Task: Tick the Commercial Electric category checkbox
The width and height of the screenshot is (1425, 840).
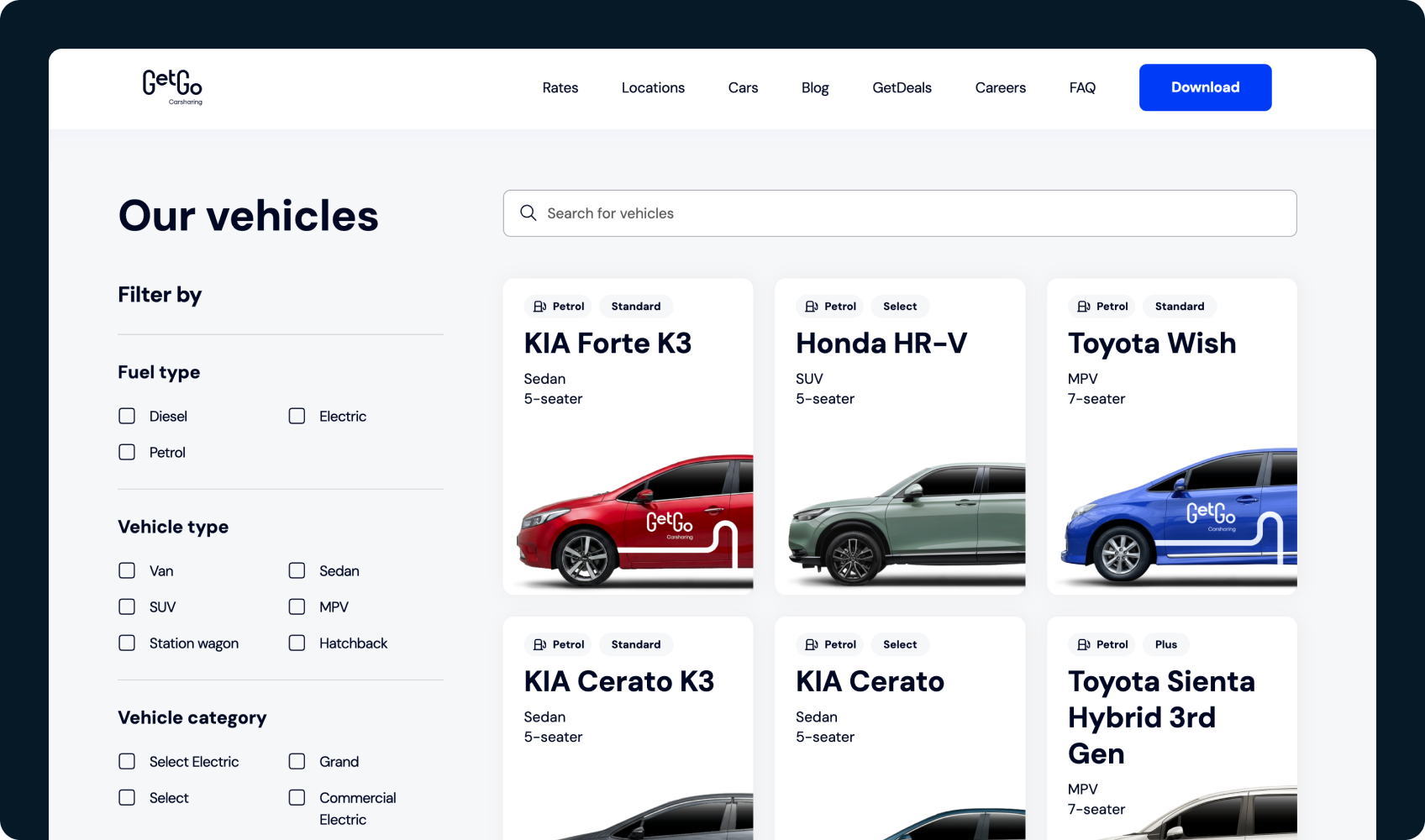Action: pos(297,797)
